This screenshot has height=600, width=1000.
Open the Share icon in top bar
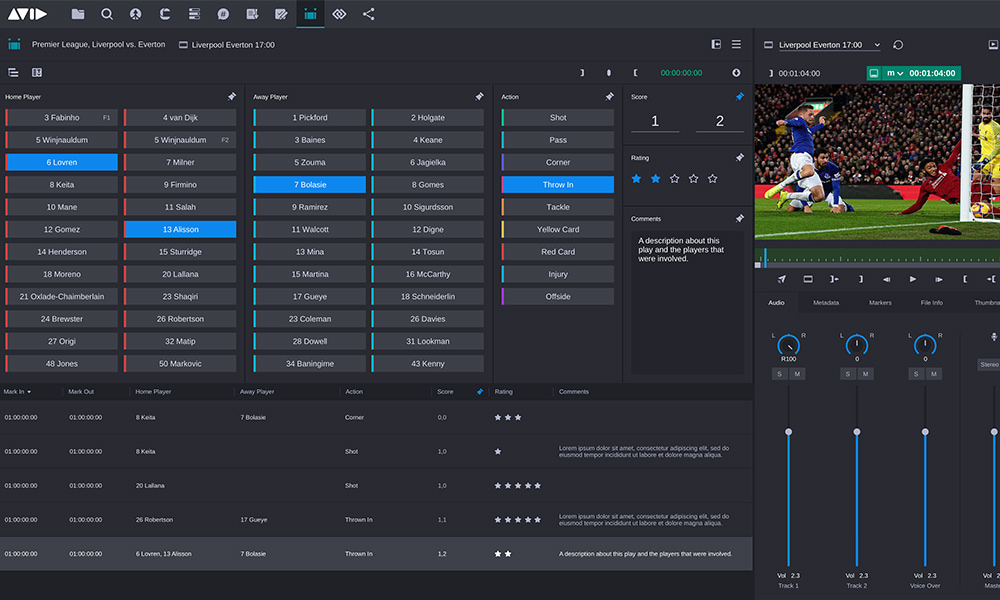point(369,14)
